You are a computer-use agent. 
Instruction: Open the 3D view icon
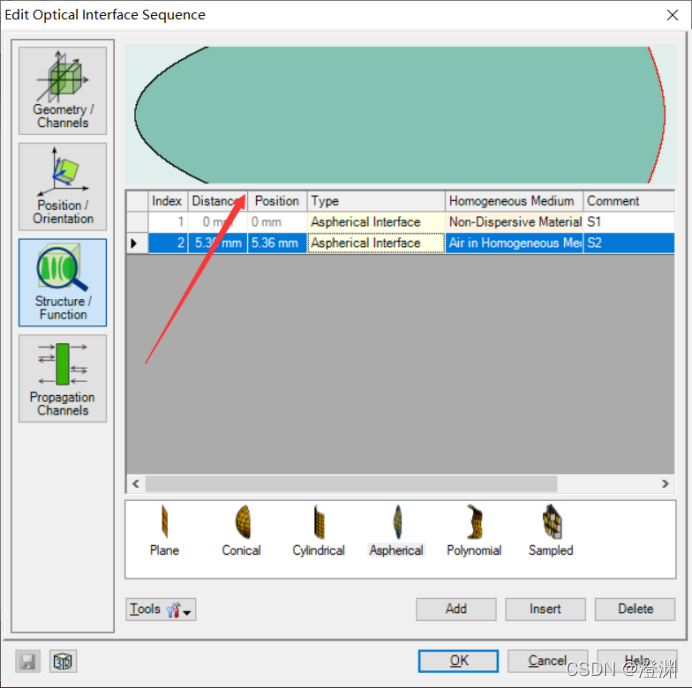tap(63, 661)
